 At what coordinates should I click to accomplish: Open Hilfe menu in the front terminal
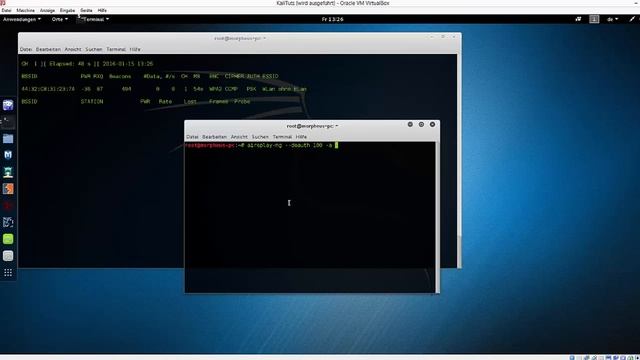point(301,137)
